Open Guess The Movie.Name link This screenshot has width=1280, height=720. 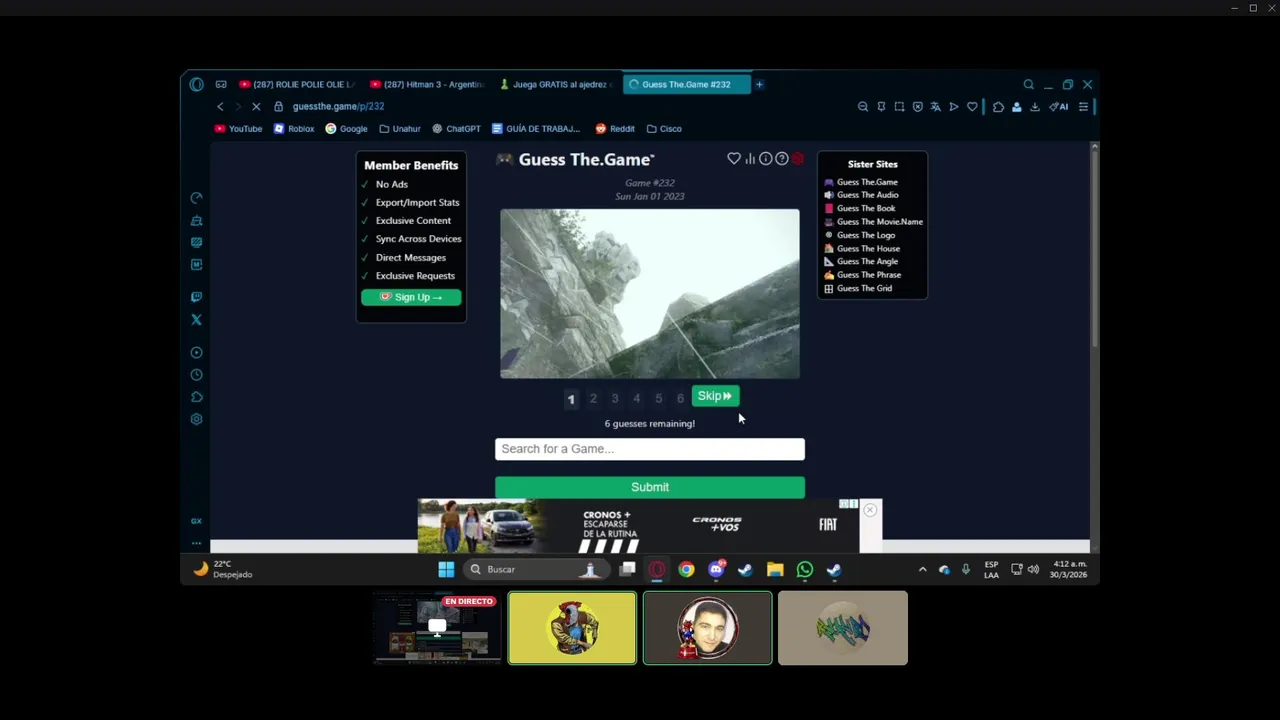[873, 222]
